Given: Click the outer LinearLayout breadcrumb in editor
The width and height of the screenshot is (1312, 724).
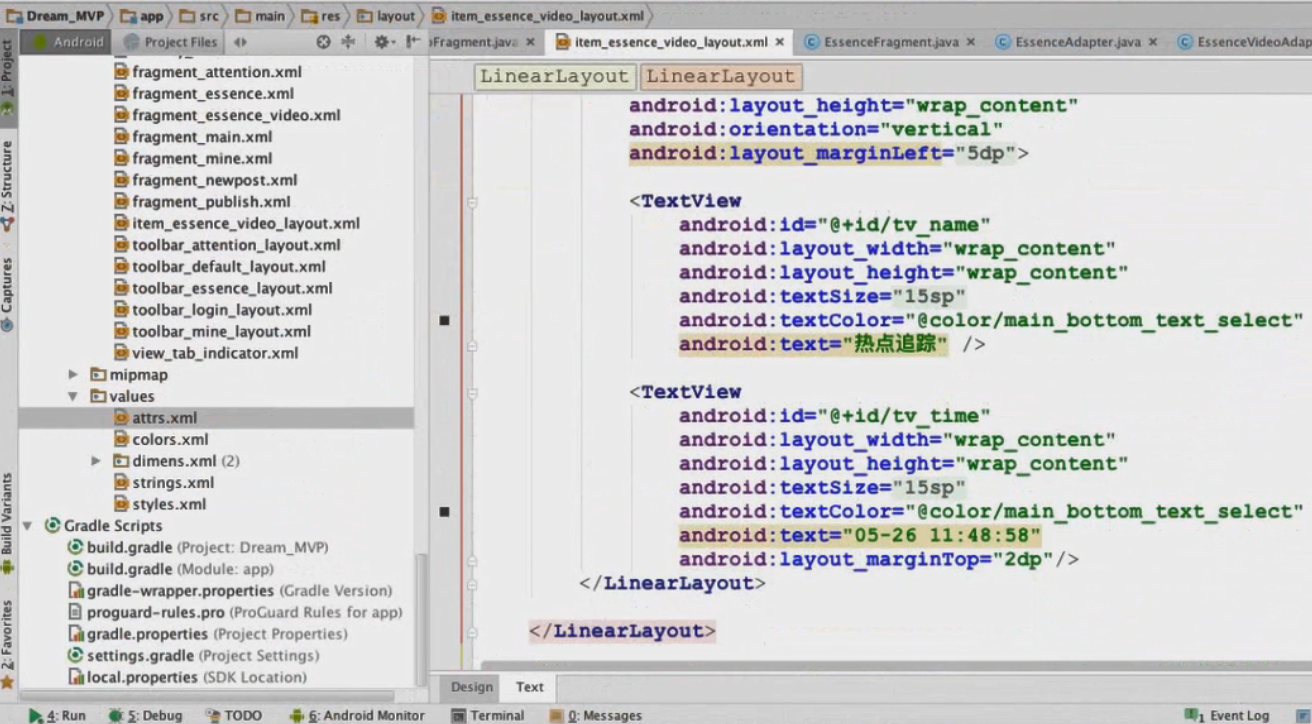Looking at the screenshot, I should click(555, 76).
